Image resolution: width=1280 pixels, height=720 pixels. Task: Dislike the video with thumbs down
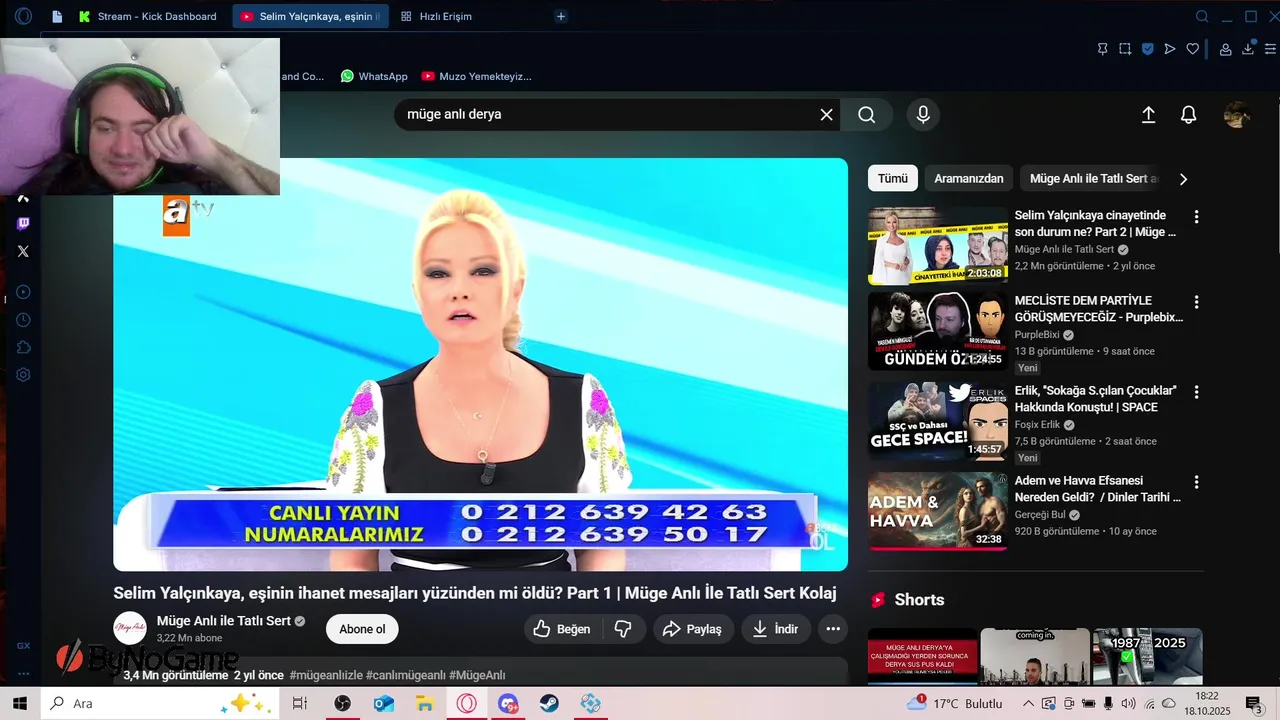point(623,629)
